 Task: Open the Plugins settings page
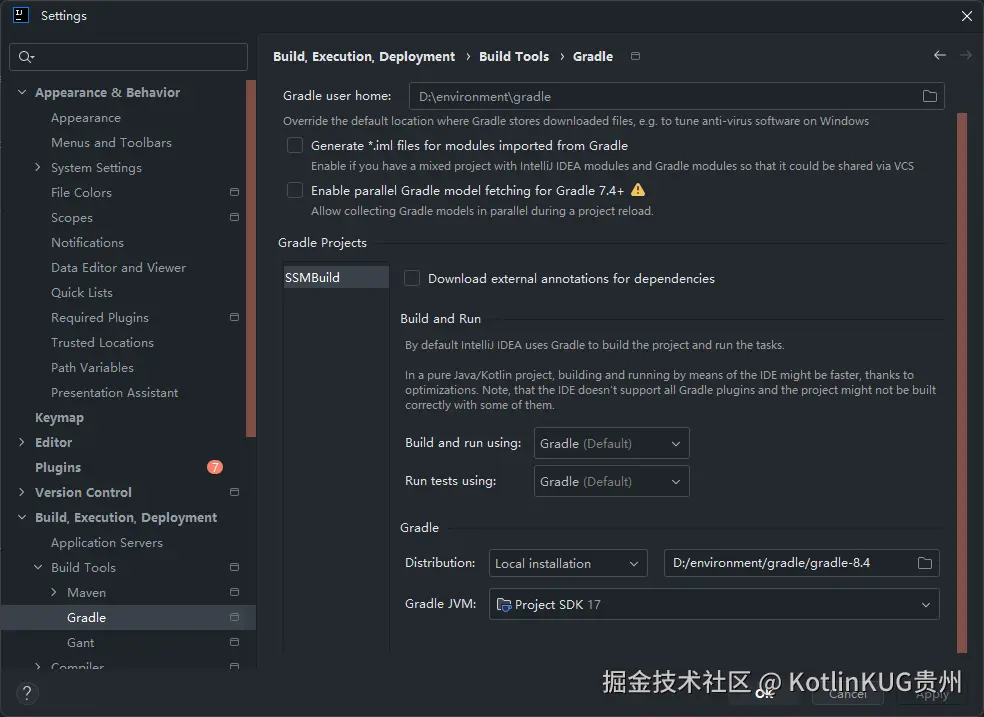coord(58,467)
